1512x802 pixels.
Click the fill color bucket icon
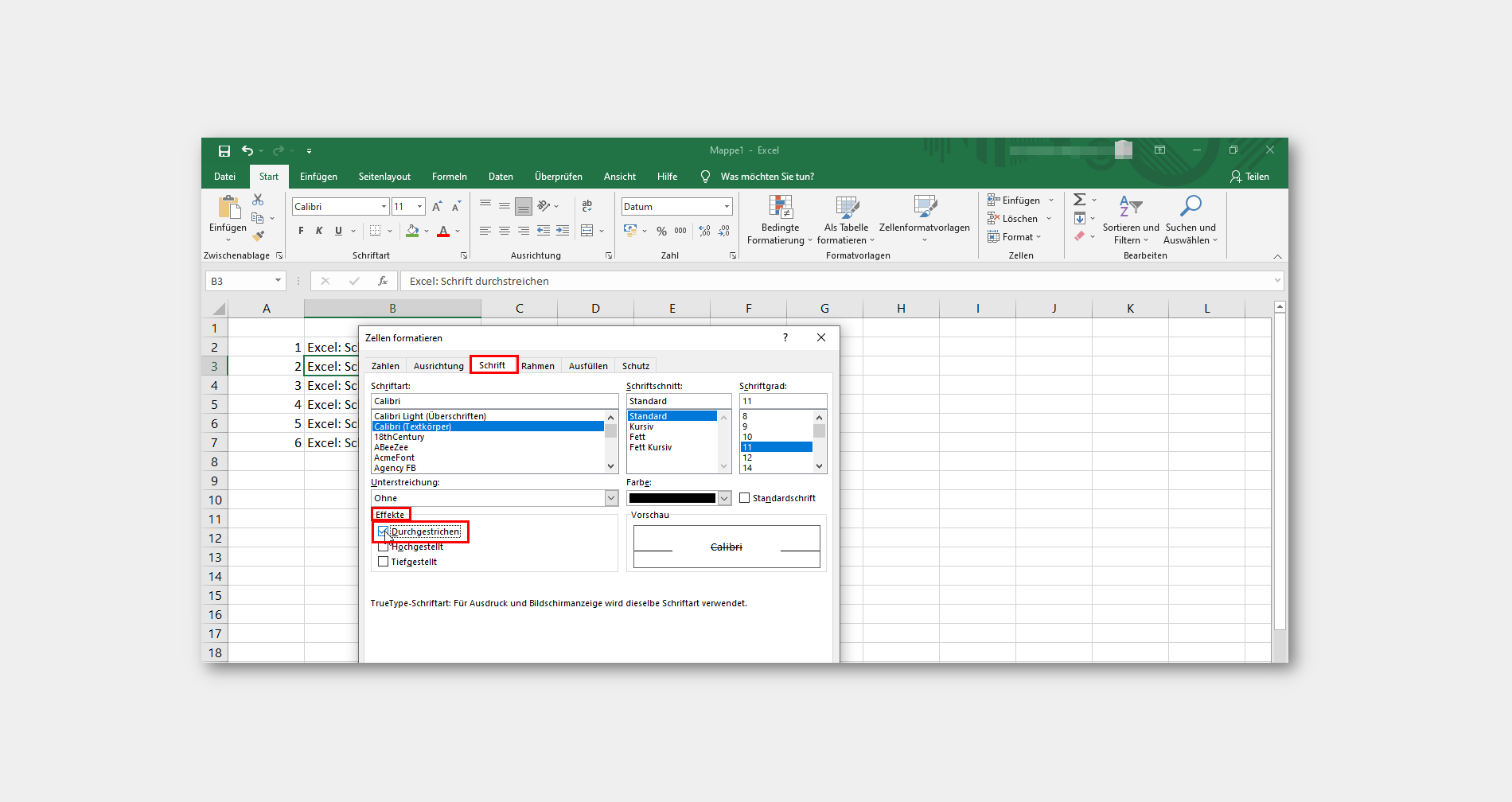(412, 231)
